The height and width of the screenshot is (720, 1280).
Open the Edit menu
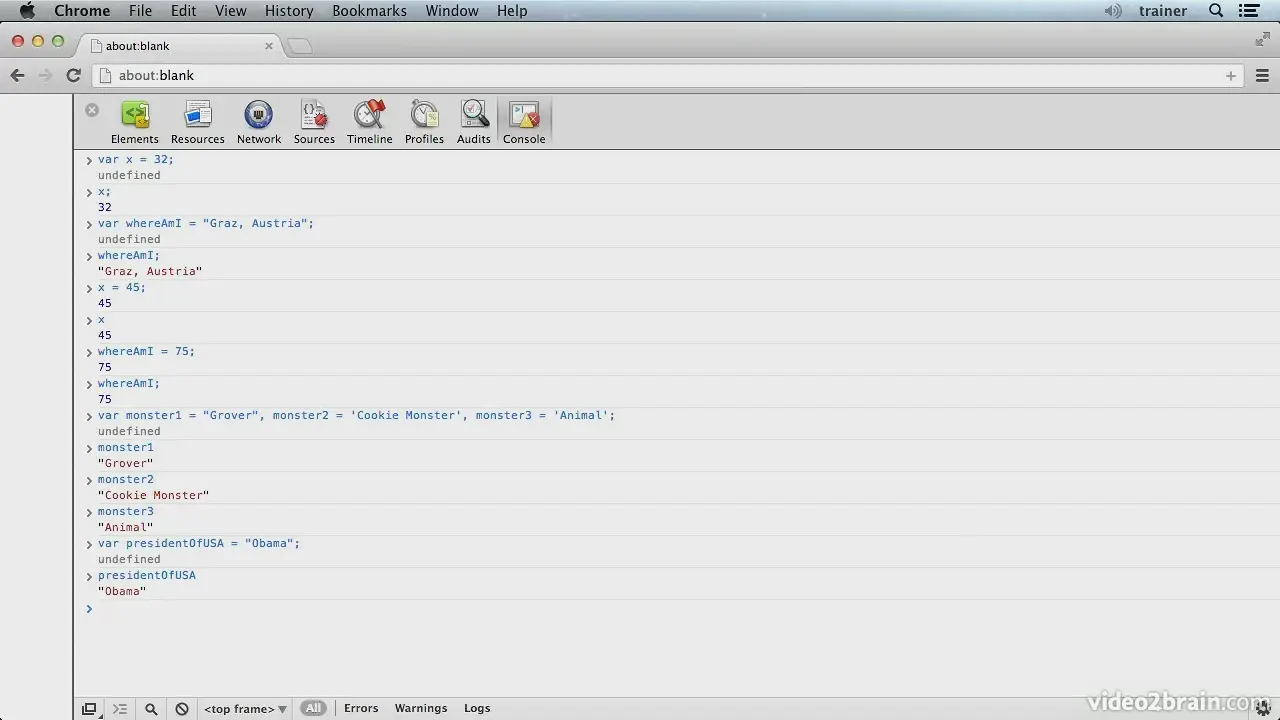tap(183, 11)
